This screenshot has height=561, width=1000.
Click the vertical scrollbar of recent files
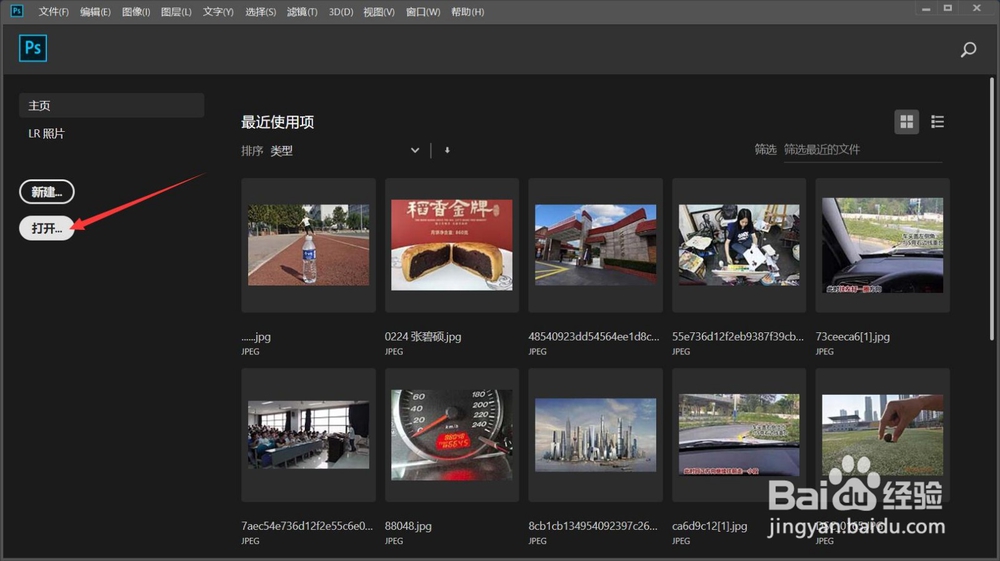pos(992,210)
